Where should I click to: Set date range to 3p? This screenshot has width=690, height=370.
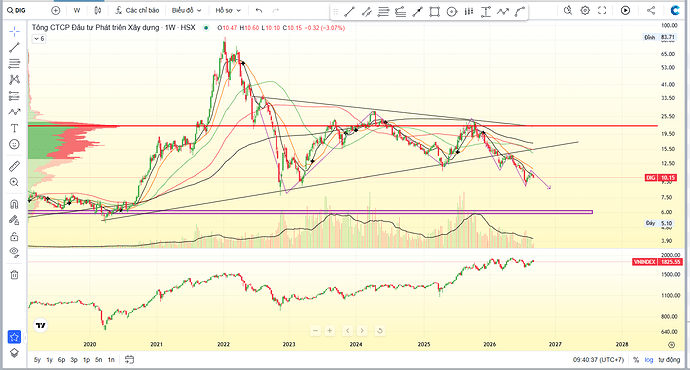[x=74, y=360]
